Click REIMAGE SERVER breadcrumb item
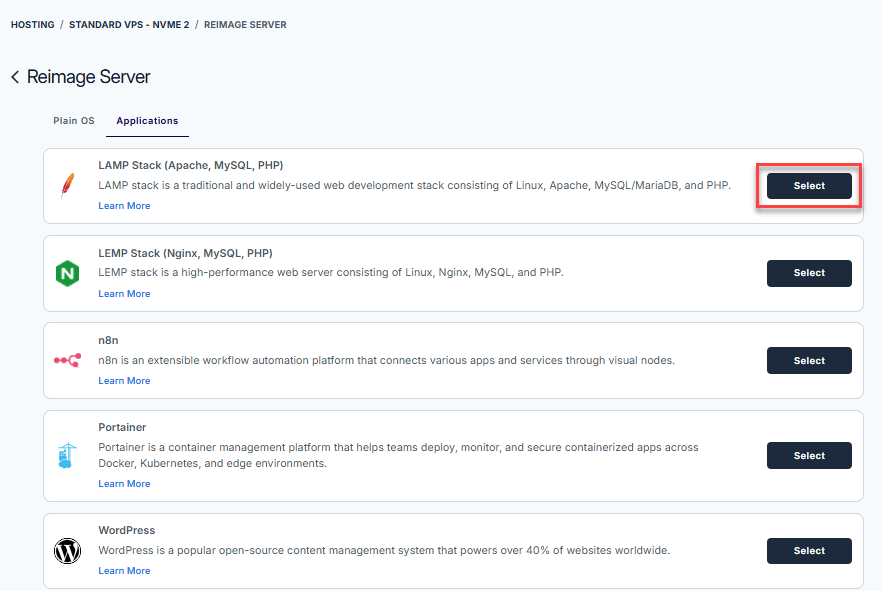Image resolution: width=881 pixels, height=591 pixels. [245, 25]
